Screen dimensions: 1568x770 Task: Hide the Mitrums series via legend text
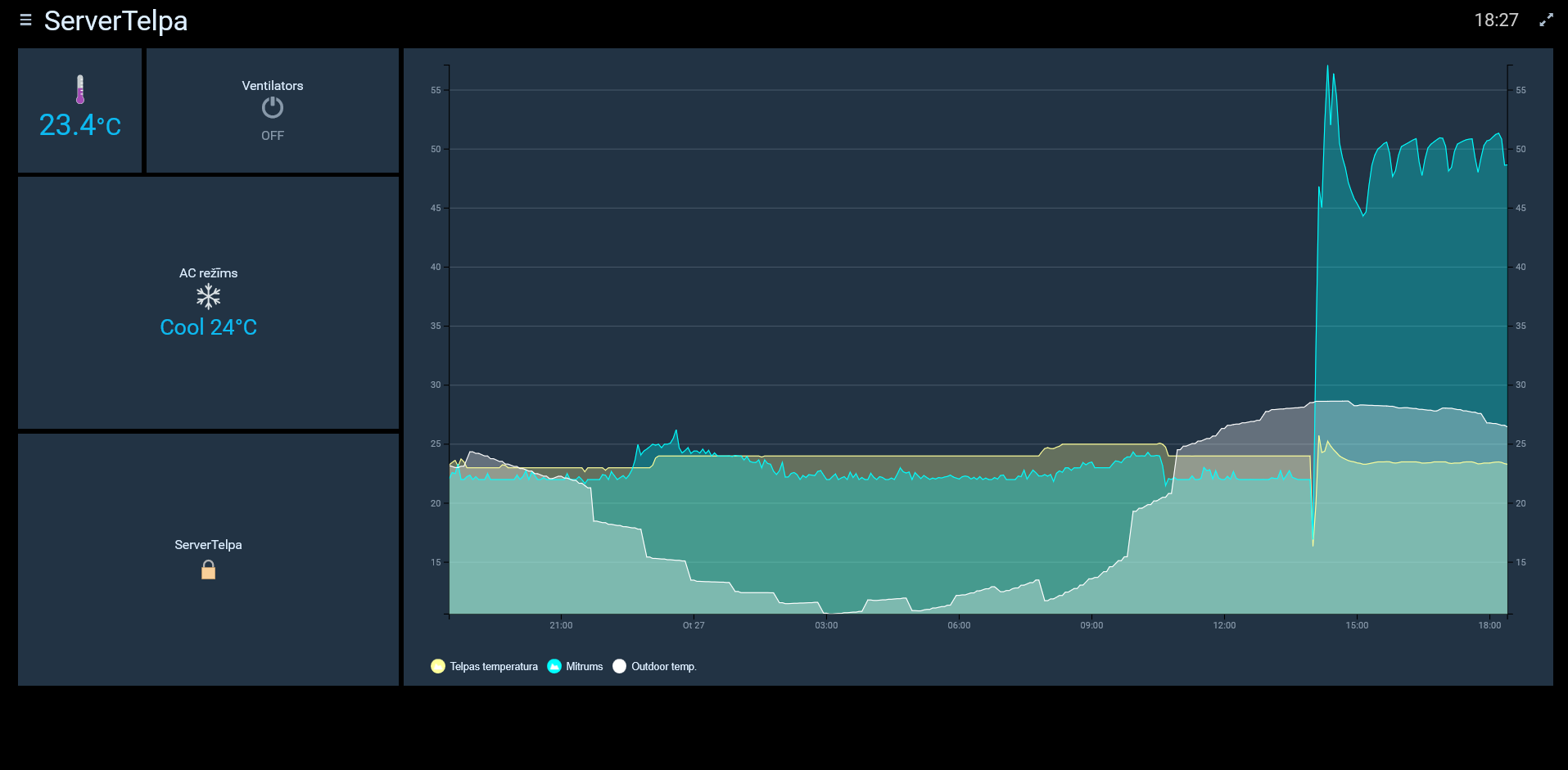(584, 667)
